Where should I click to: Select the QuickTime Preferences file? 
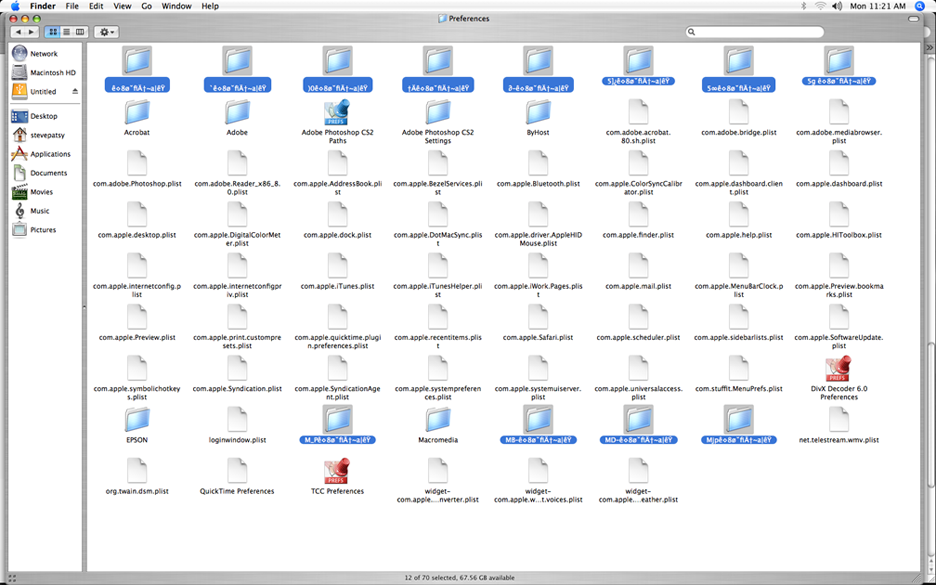(237, 472)
